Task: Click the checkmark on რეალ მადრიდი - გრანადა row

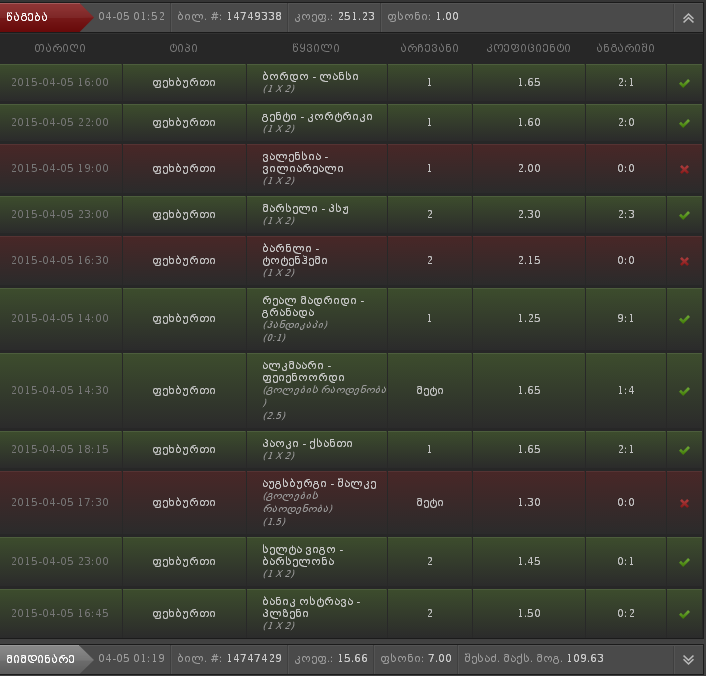Action: (684, 319)
